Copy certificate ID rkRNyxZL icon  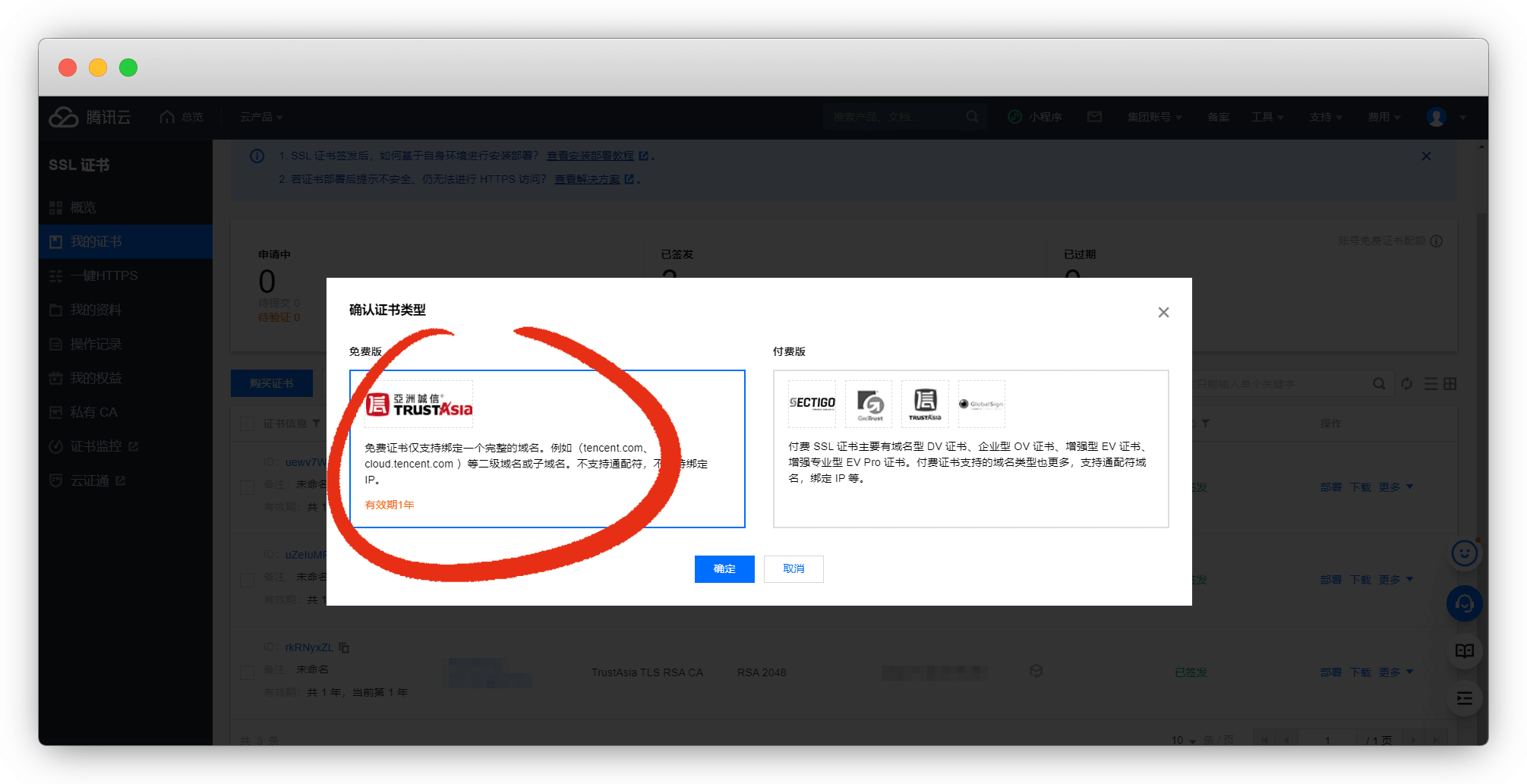(x=344, y=647)
